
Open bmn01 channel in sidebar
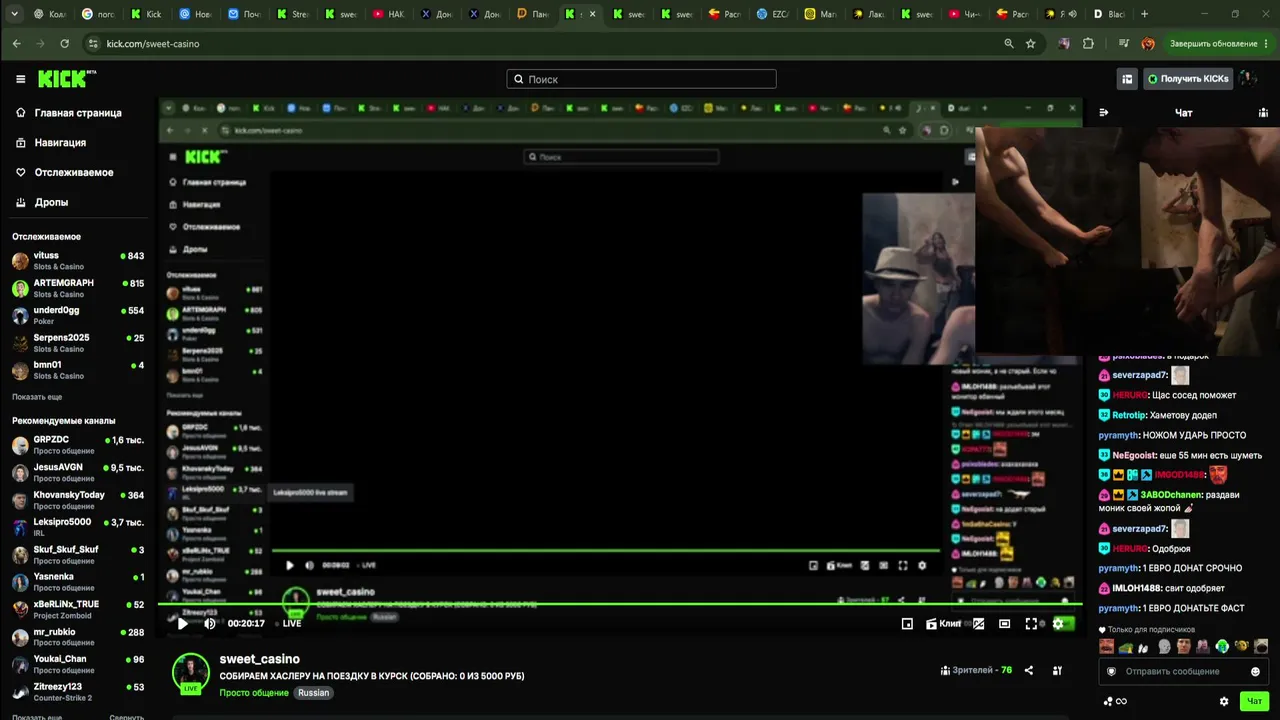(x=78, y=370)
